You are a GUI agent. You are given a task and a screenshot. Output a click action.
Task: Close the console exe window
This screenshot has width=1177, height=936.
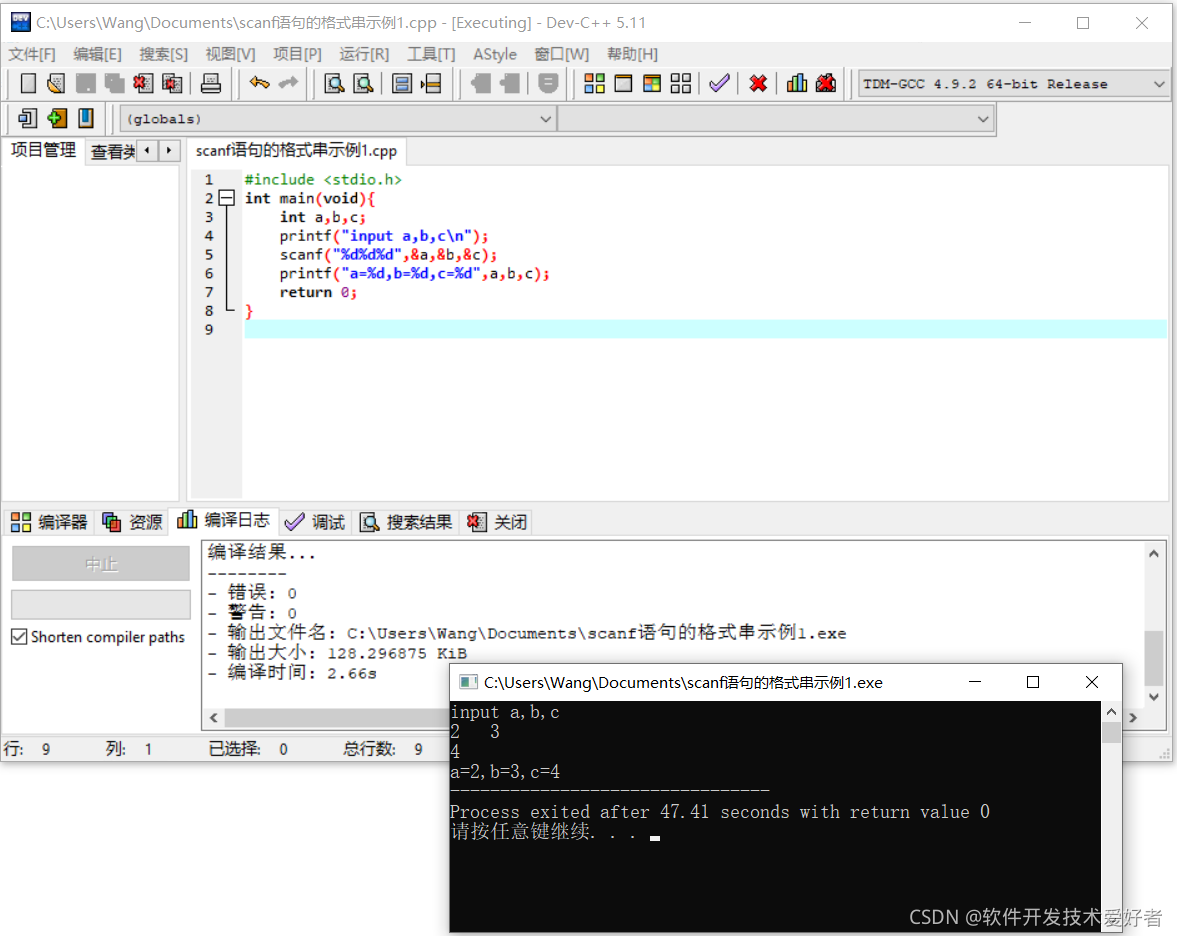coord(1091,682)
